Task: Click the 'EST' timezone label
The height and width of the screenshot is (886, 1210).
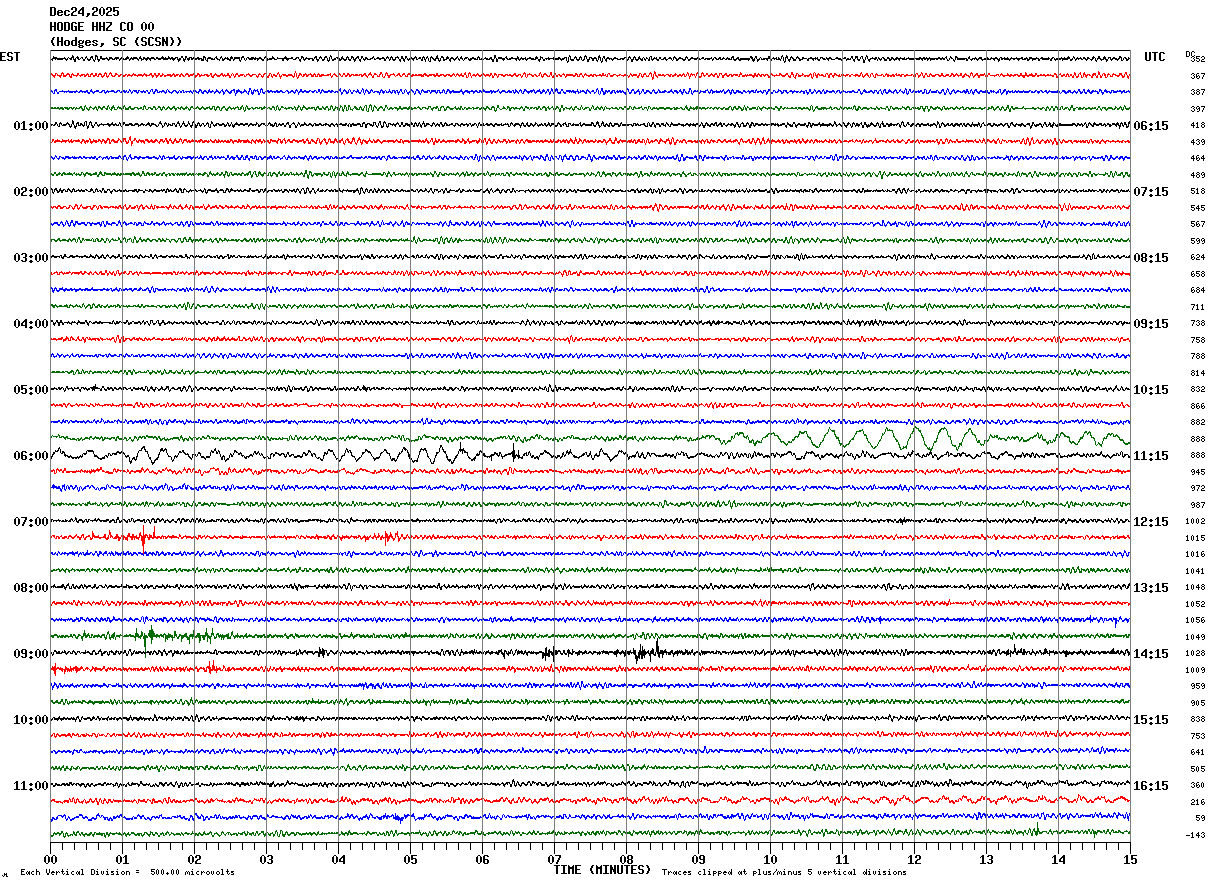Action: [x=10, y=57]
